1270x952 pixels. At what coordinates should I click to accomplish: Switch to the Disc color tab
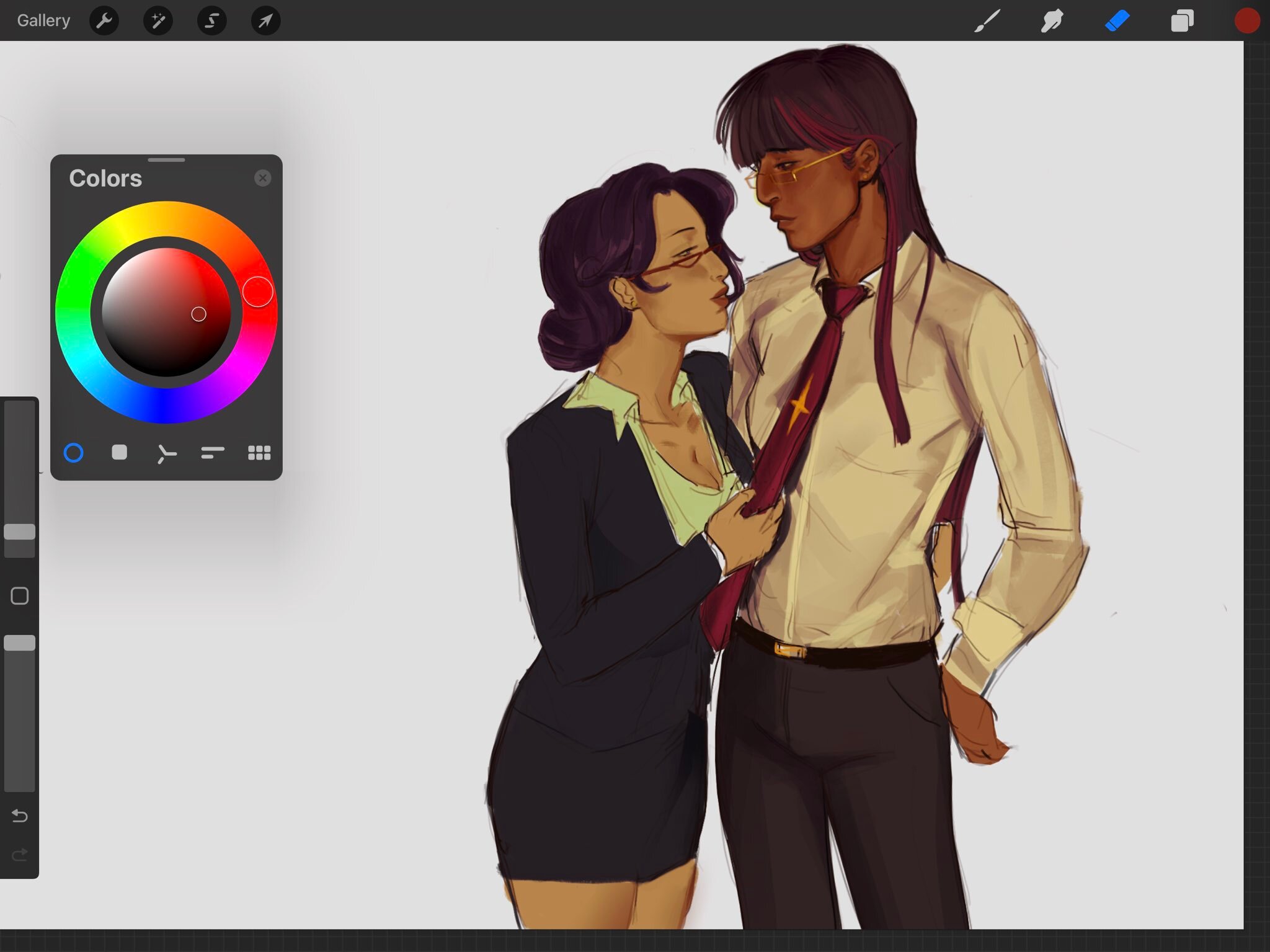pyautogui.click(x=74, y=453)
